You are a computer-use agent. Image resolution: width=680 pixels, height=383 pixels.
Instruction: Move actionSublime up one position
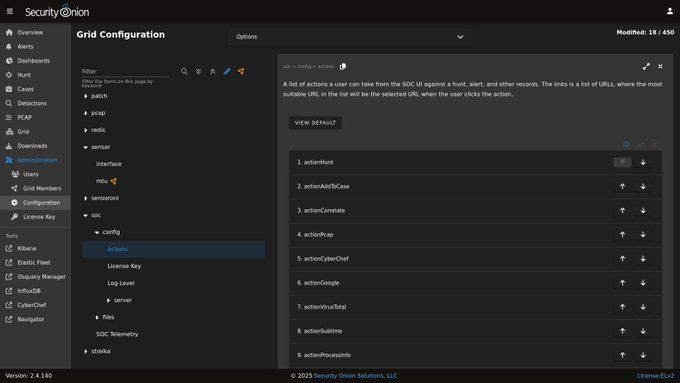coord(622,331)
